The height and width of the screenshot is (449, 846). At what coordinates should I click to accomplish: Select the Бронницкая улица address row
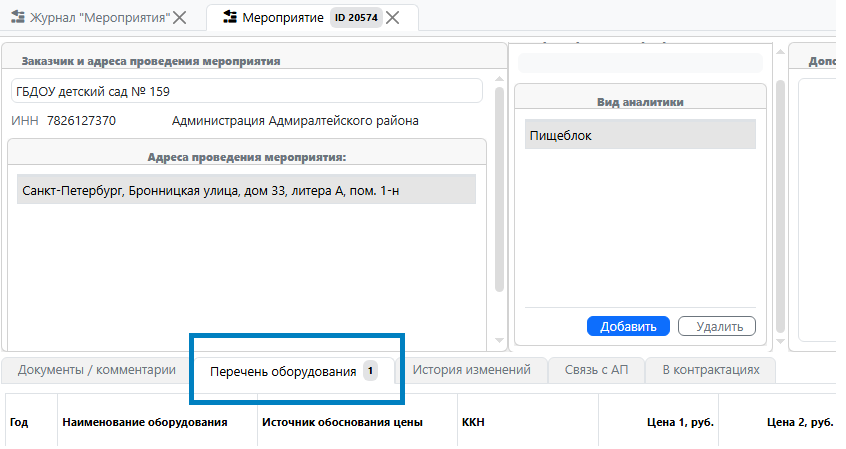point(246,189)
